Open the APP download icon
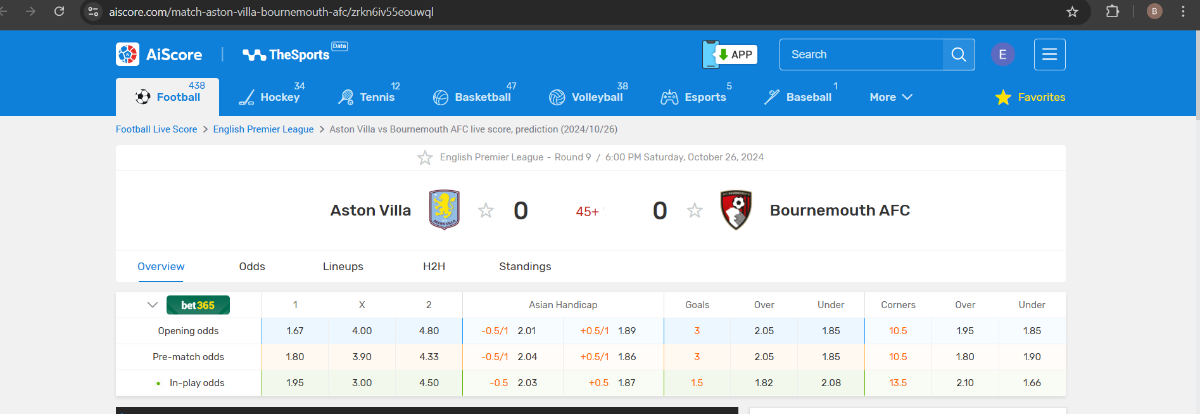The width and height of the screenshot is (1200, 414). tap(729, 54)
